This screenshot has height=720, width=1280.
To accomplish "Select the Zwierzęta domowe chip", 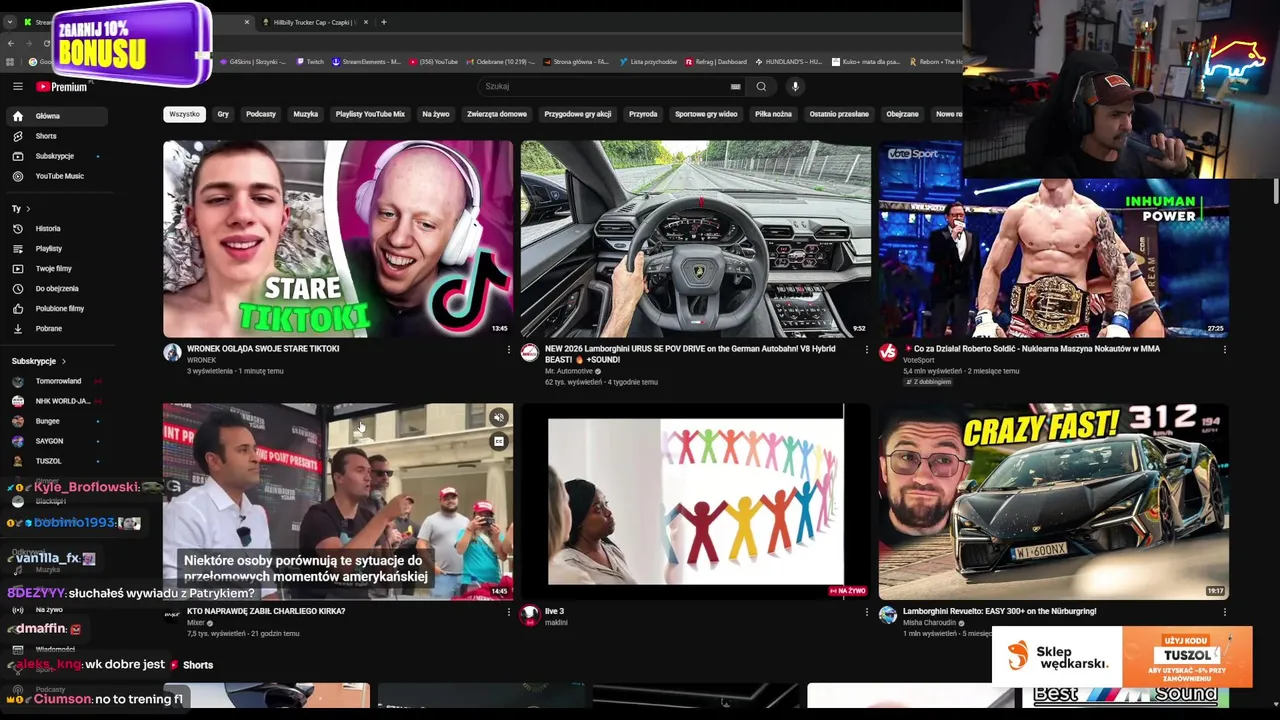I will pyautogui.click(x=497, y=114).
